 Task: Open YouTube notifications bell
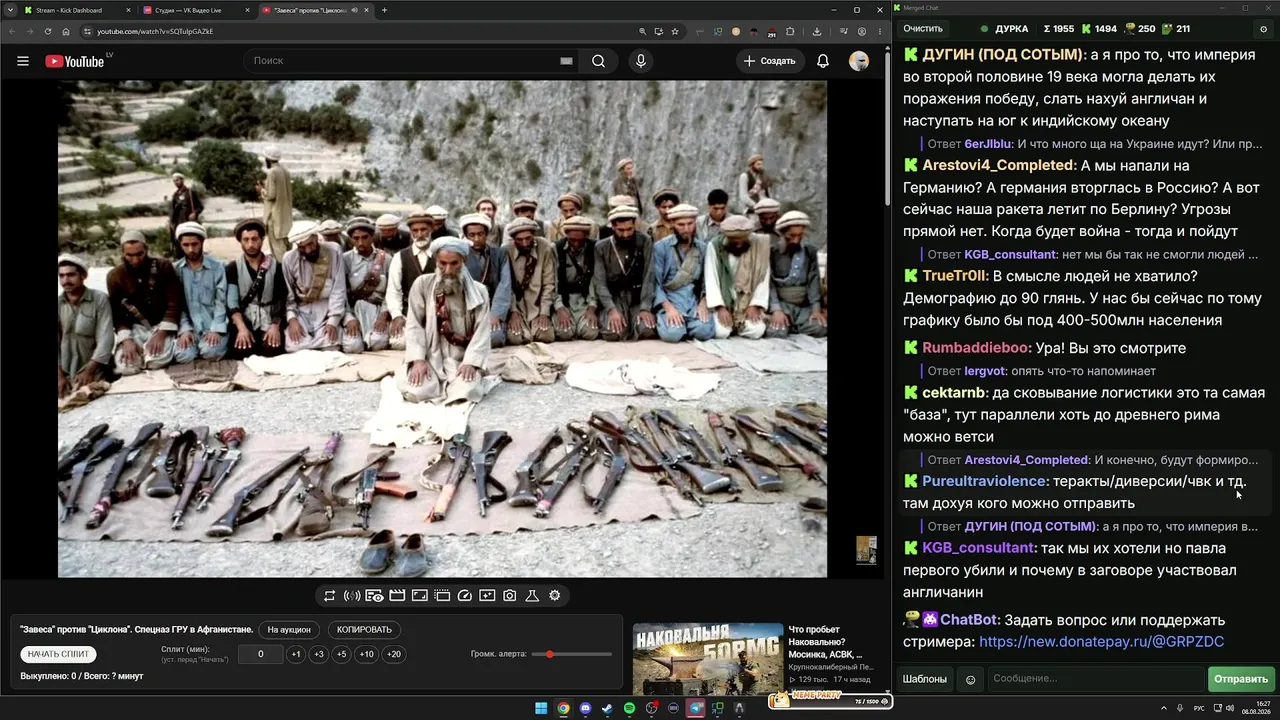pyautogui.click(x=823, y=61)
